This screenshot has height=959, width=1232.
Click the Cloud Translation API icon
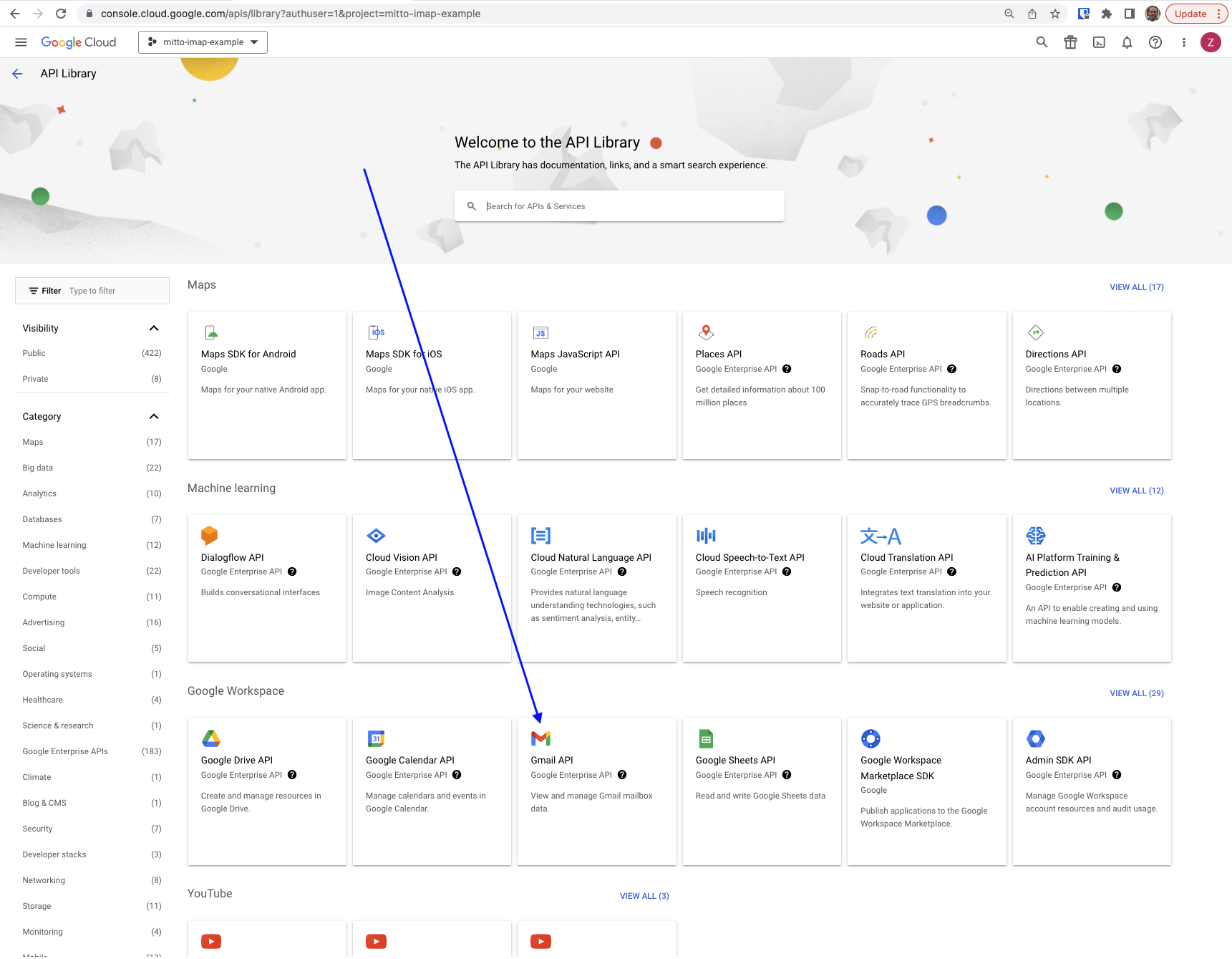[881, 536]
